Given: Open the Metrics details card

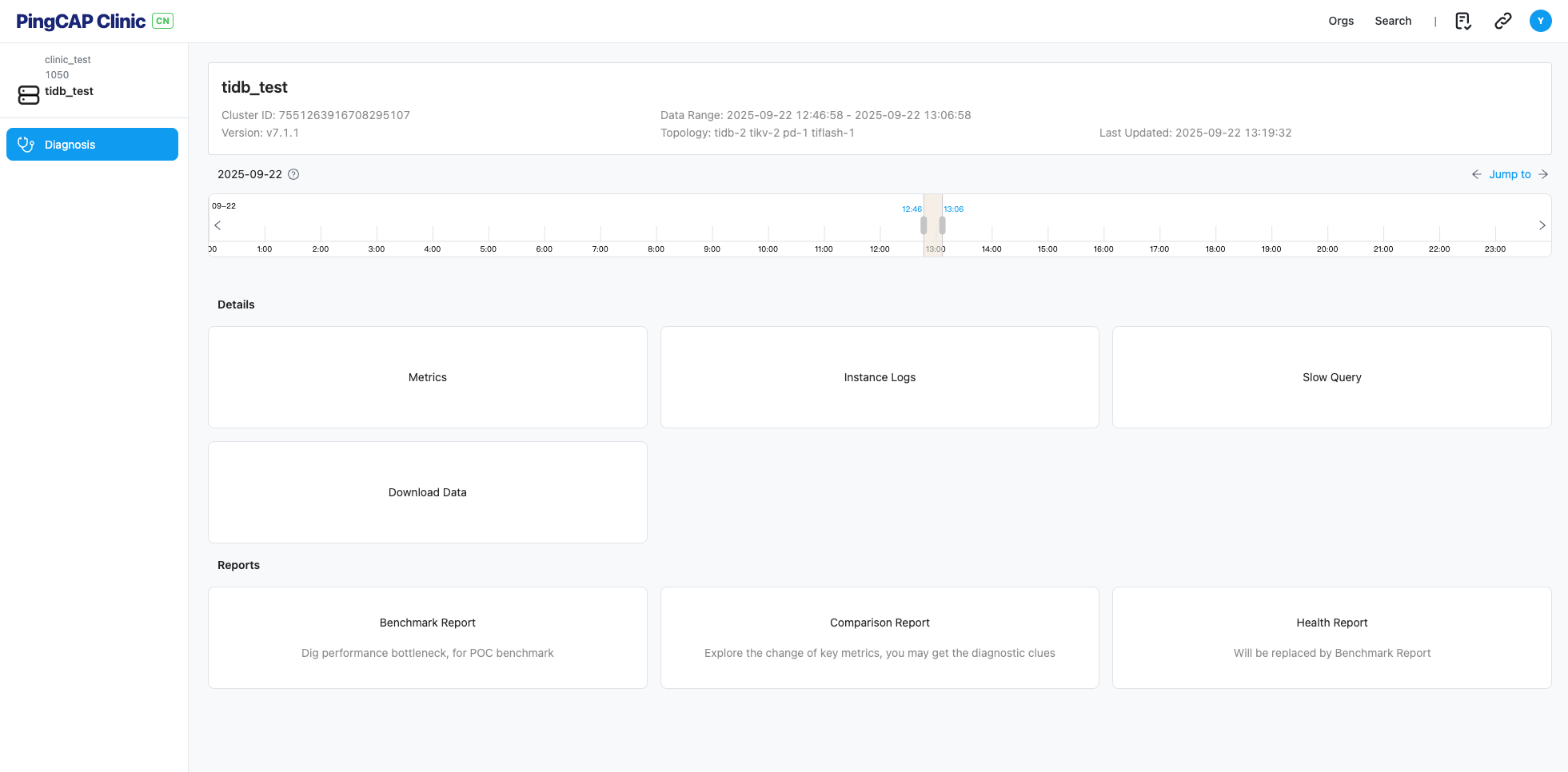Looking at the screenshot, I should (427, 377).
